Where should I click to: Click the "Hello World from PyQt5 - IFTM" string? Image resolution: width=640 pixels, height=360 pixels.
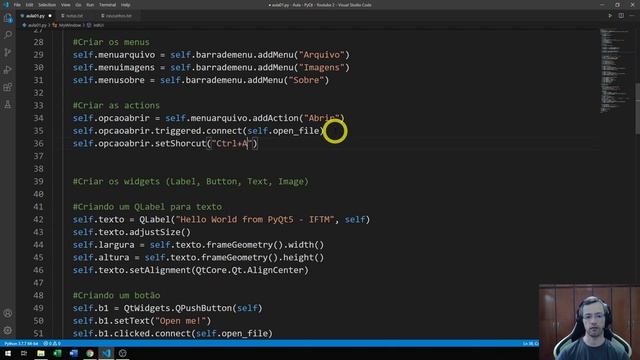255,219
